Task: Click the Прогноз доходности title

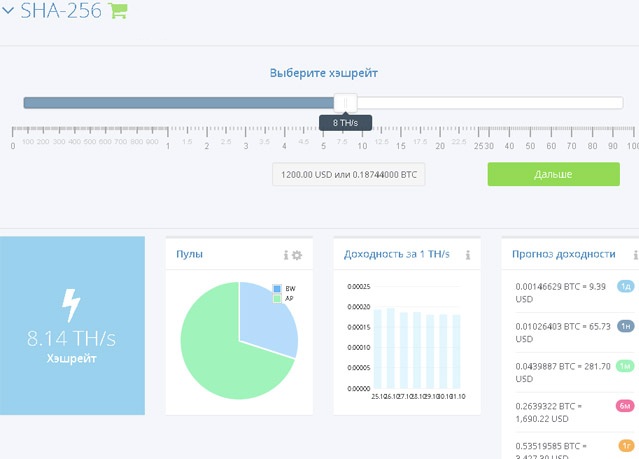Action: pos(564,254)
